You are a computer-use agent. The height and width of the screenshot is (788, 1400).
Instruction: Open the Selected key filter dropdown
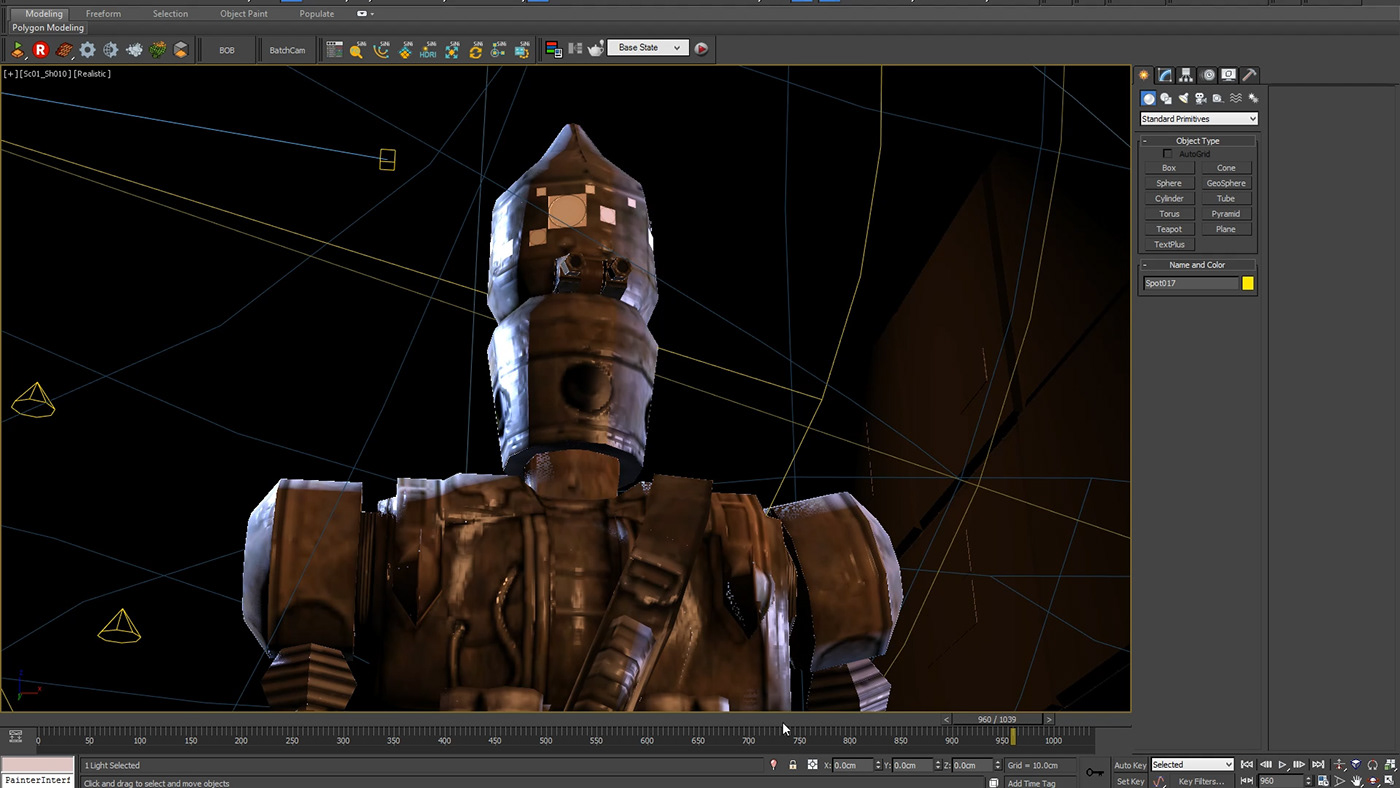pos(1192,765)
